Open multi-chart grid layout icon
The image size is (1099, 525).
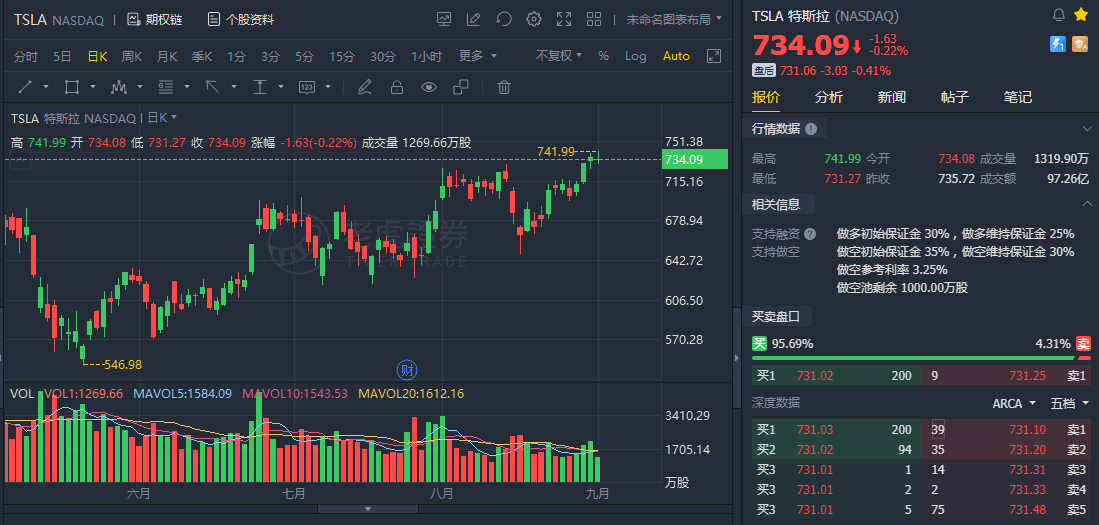[594, 19]
